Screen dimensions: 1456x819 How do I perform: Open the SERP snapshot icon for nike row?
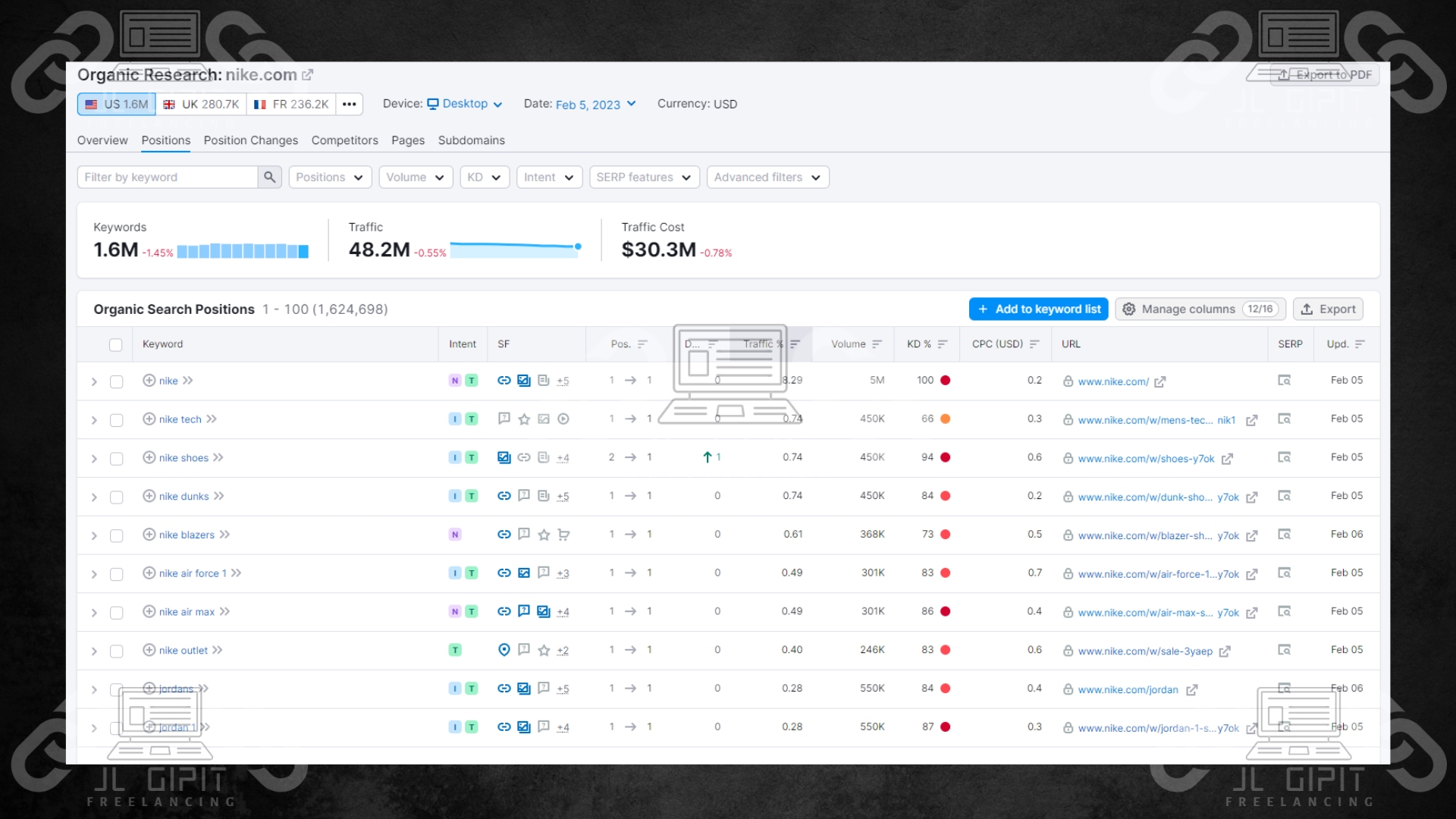(x=1284, y=381)
